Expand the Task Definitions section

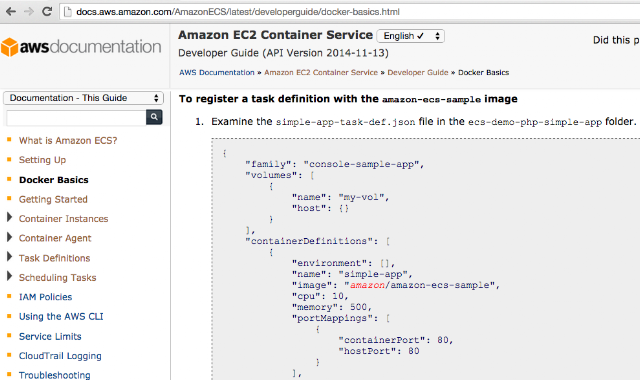coord(9,256)
